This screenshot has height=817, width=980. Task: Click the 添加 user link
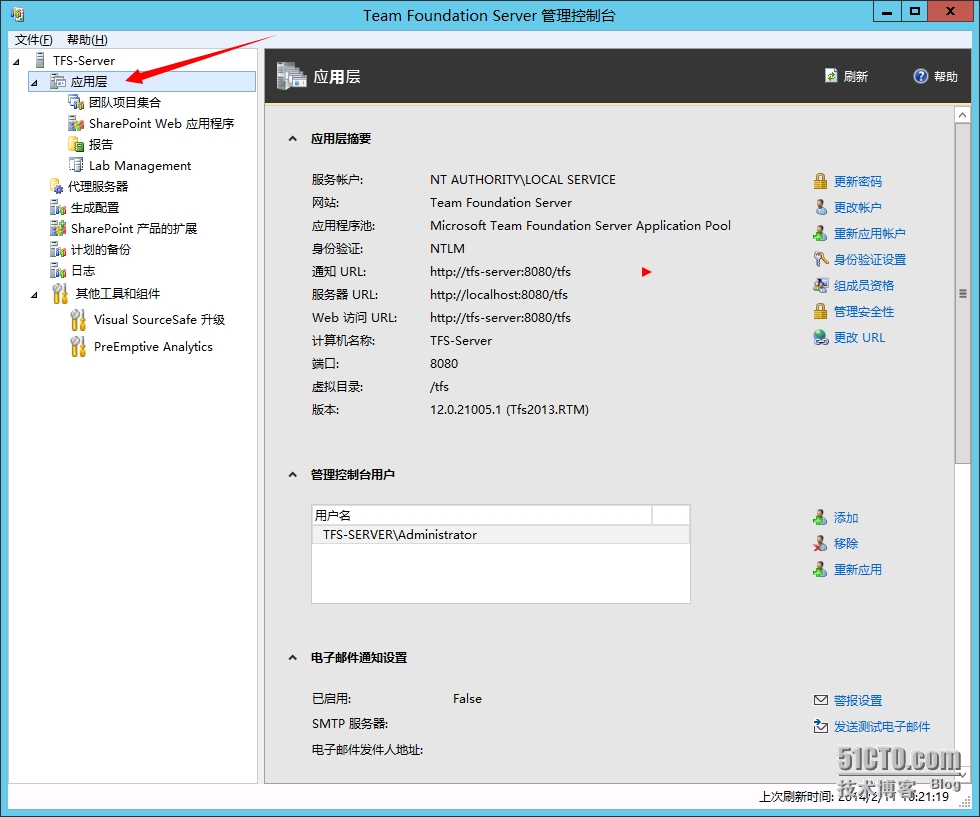pos(846,518)
